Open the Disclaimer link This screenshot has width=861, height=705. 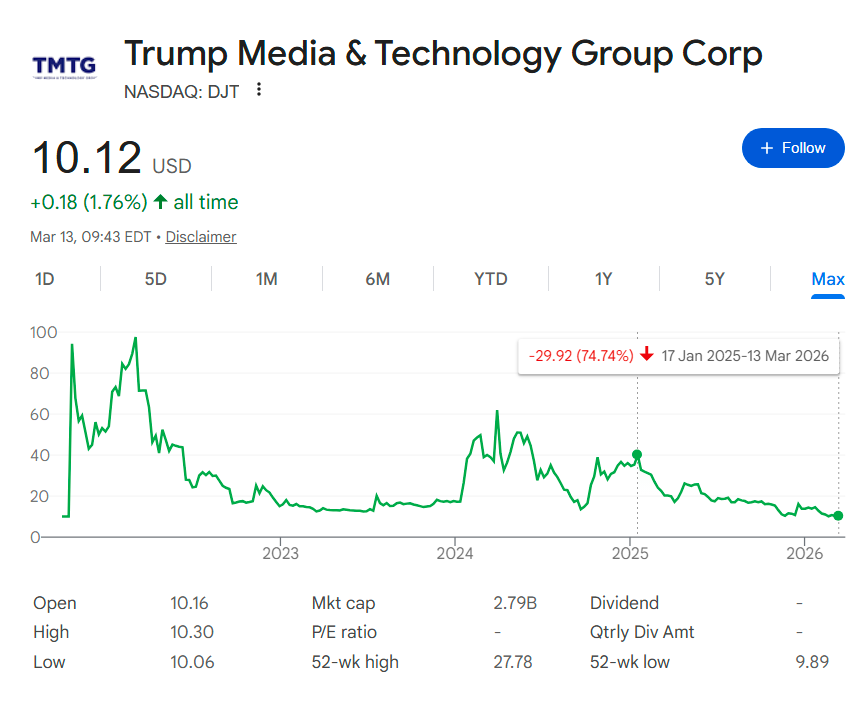(x=201, y=237)
